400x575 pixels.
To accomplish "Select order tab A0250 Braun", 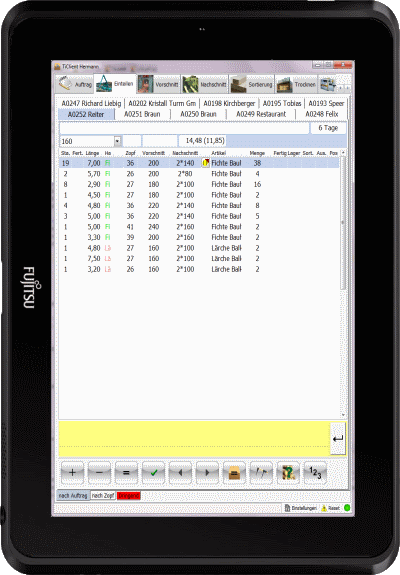I will 198,114.
